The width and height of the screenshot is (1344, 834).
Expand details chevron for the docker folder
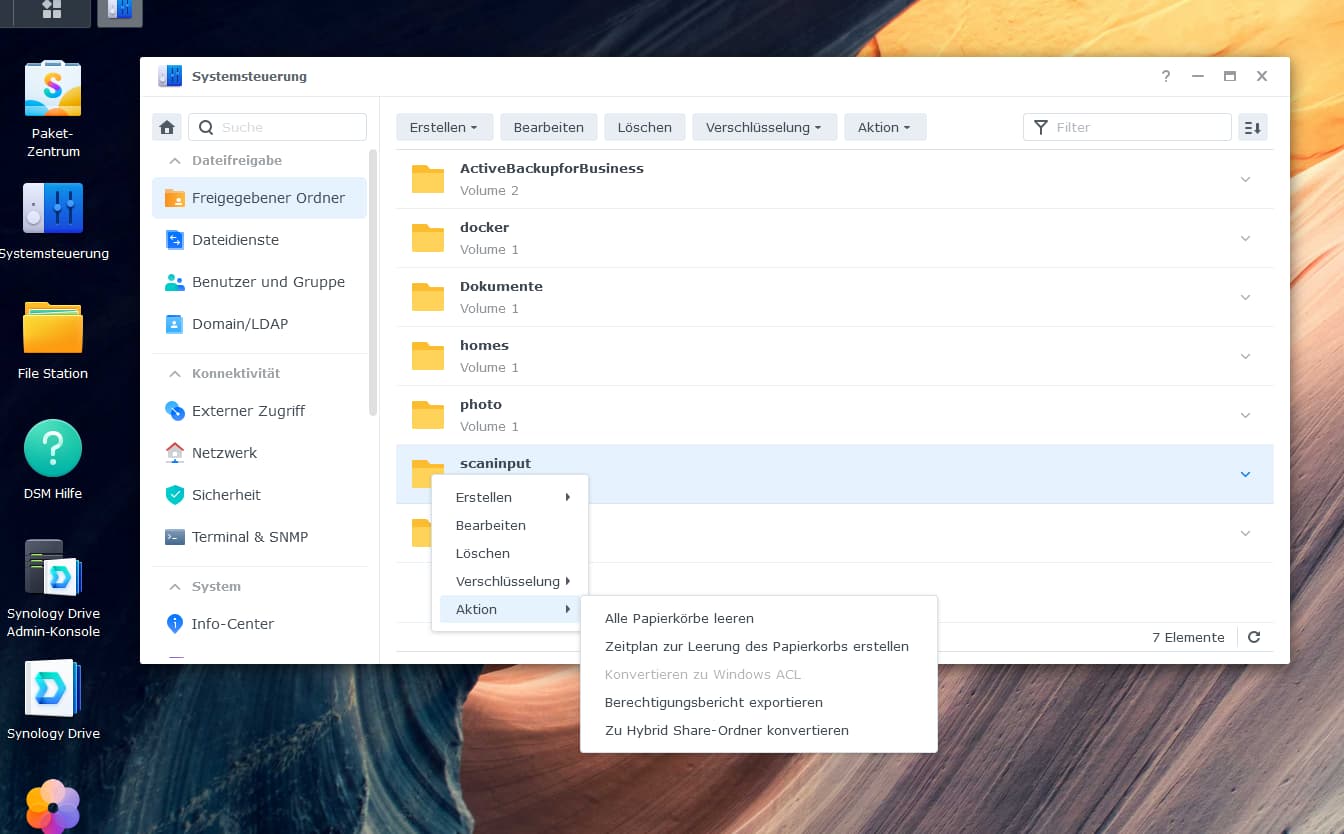tap(1245, 238)
